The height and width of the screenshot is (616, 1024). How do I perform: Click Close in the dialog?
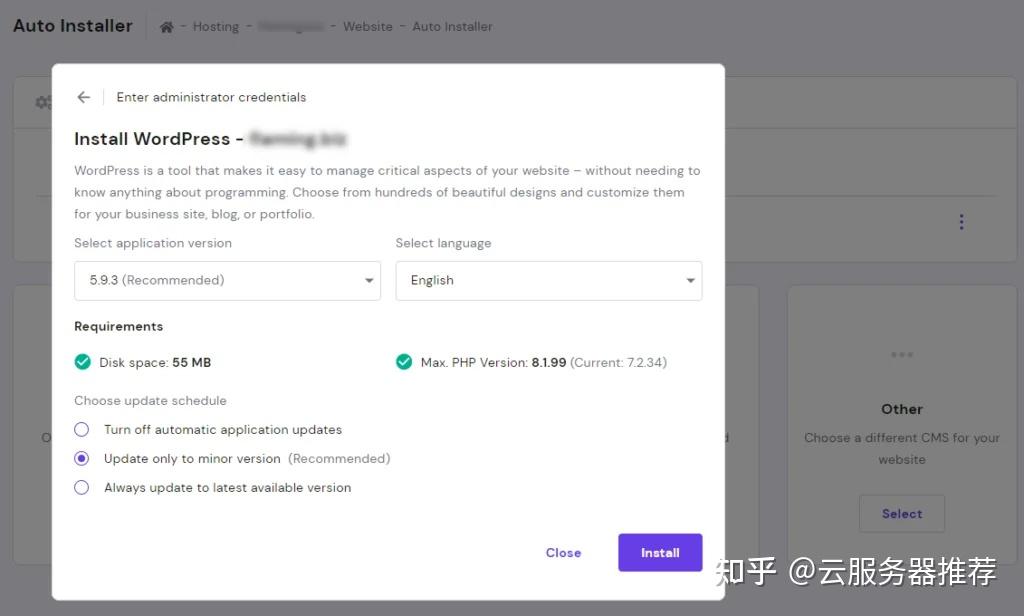tap(563, 553)
